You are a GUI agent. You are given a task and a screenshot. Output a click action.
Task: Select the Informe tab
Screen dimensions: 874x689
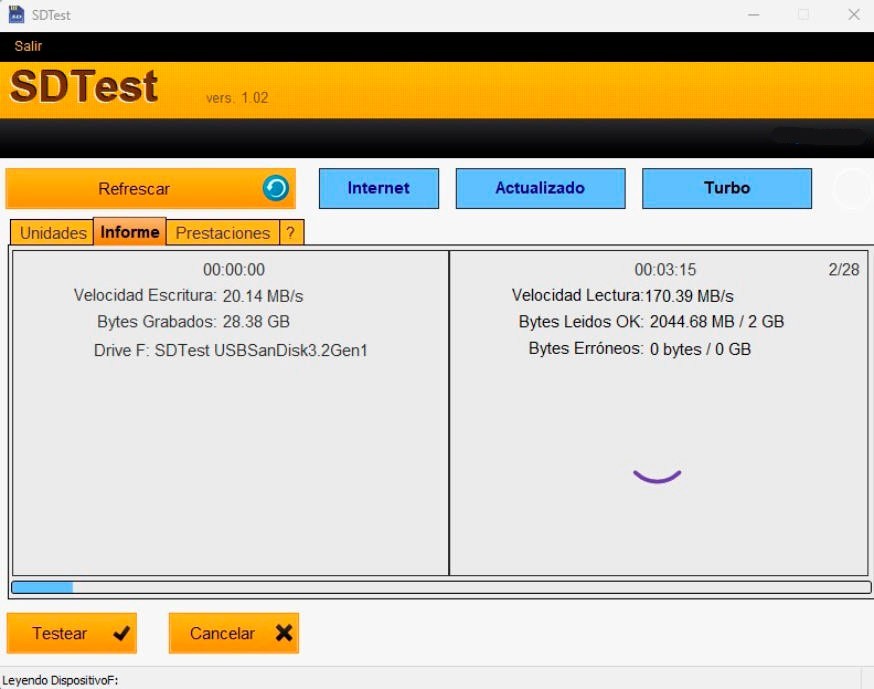click(x=129, y=232)
